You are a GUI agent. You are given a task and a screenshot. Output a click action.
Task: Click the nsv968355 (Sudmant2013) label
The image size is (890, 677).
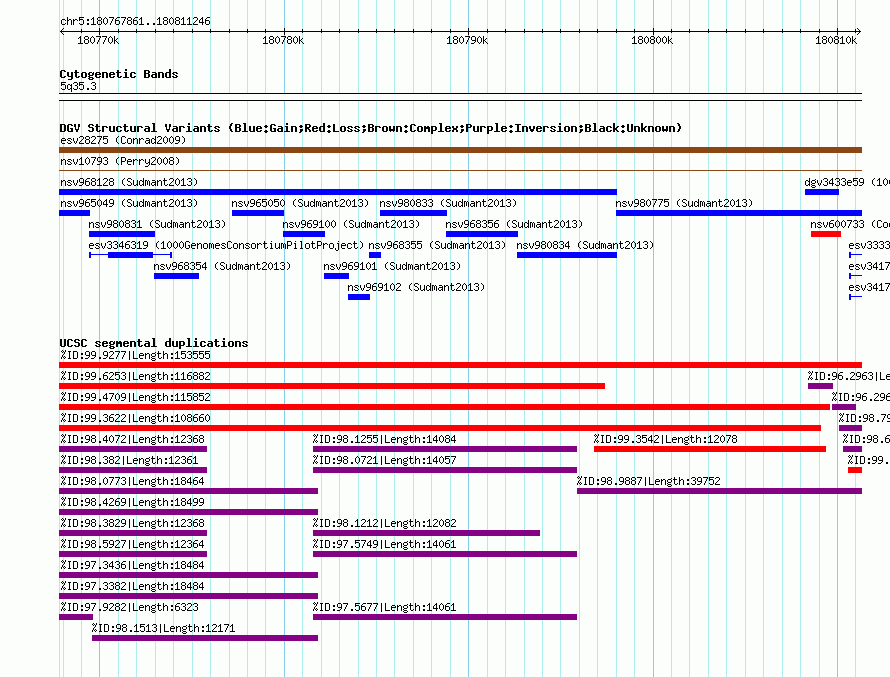click(x=437, y=245)
